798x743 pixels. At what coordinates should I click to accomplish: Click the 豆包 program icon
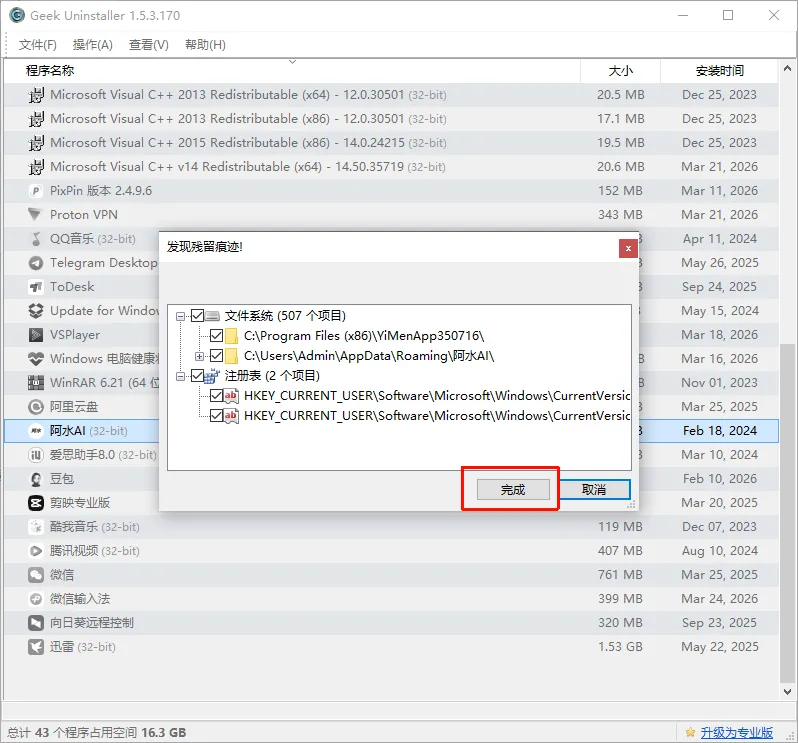(x=36, y=479)
